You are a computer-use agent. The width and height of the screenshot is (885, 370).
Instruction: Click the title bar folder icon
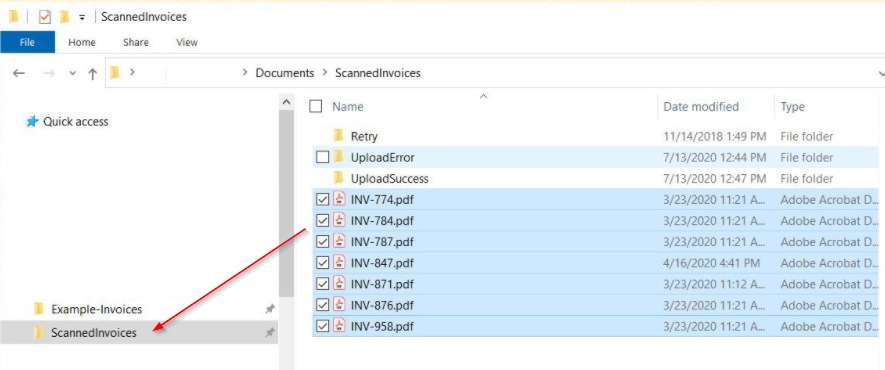14,17
